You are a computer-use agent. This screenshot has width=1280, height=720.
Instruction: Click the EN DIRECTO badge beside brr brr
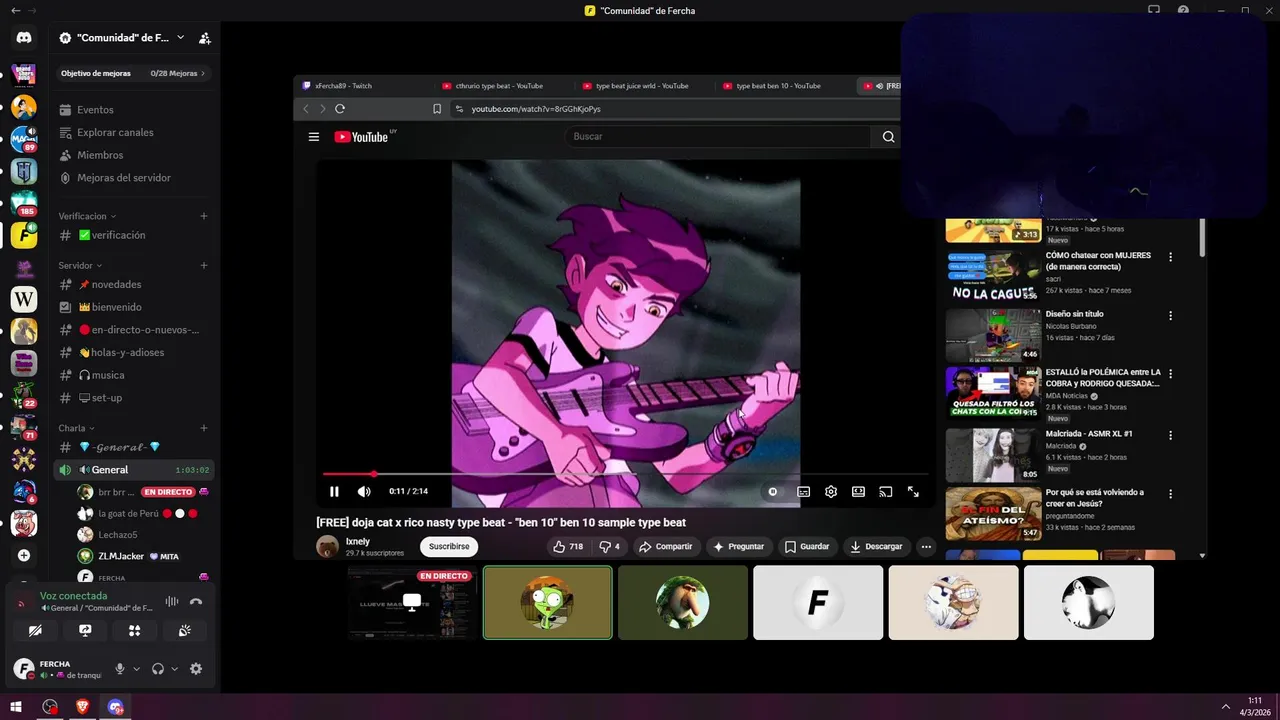[168, 492]
